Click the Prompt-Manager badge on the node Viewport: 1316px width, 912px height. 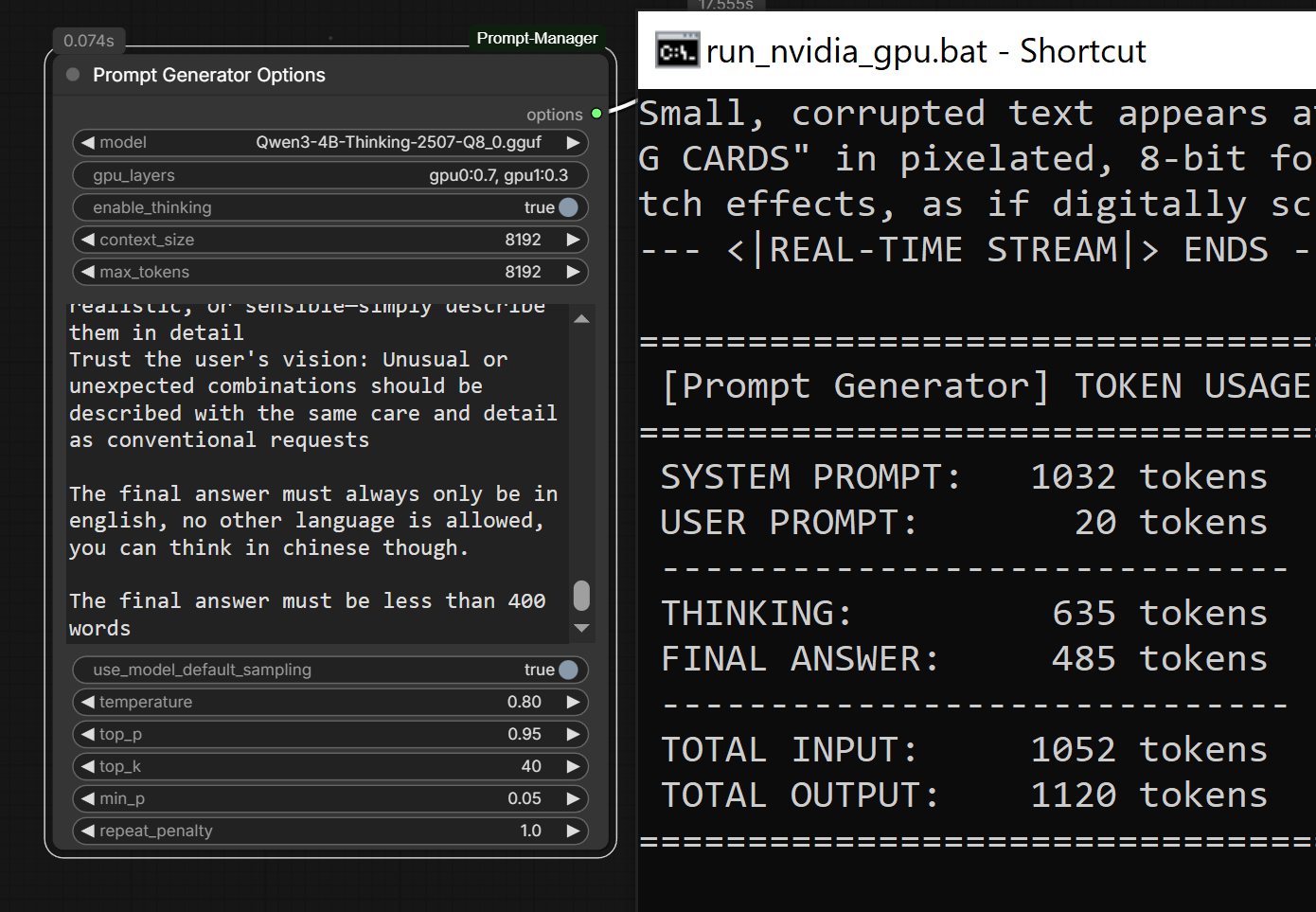coord(537,38)
